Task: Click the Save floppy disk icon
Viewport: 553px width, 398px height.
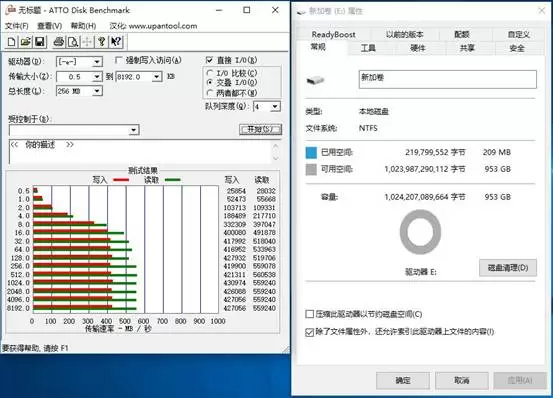Action: [x=40, y=42]
